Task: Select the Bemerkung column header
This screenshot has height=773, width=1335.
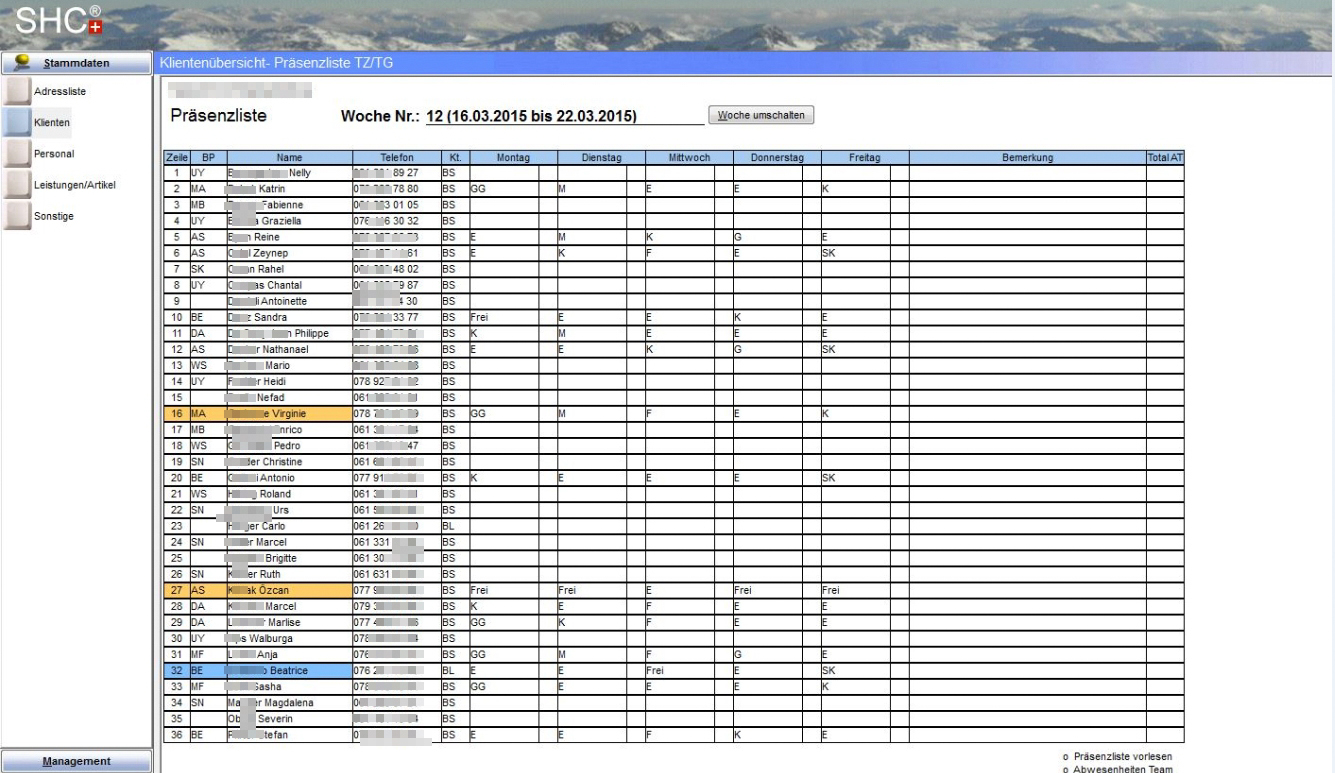Action: click(1026, 158)
